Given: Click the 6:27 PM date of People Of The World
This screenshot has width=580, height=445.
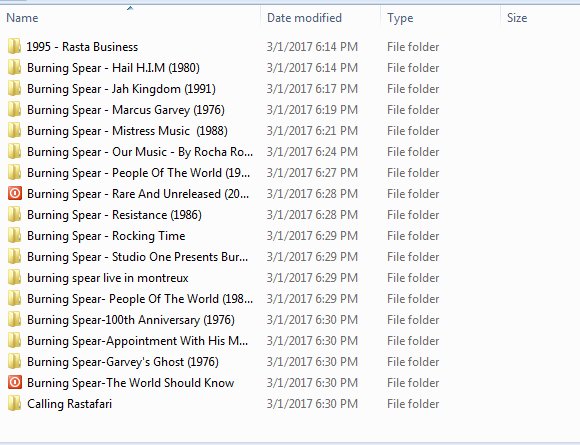Looking at the screenshot, I should (x=312, y=173).
